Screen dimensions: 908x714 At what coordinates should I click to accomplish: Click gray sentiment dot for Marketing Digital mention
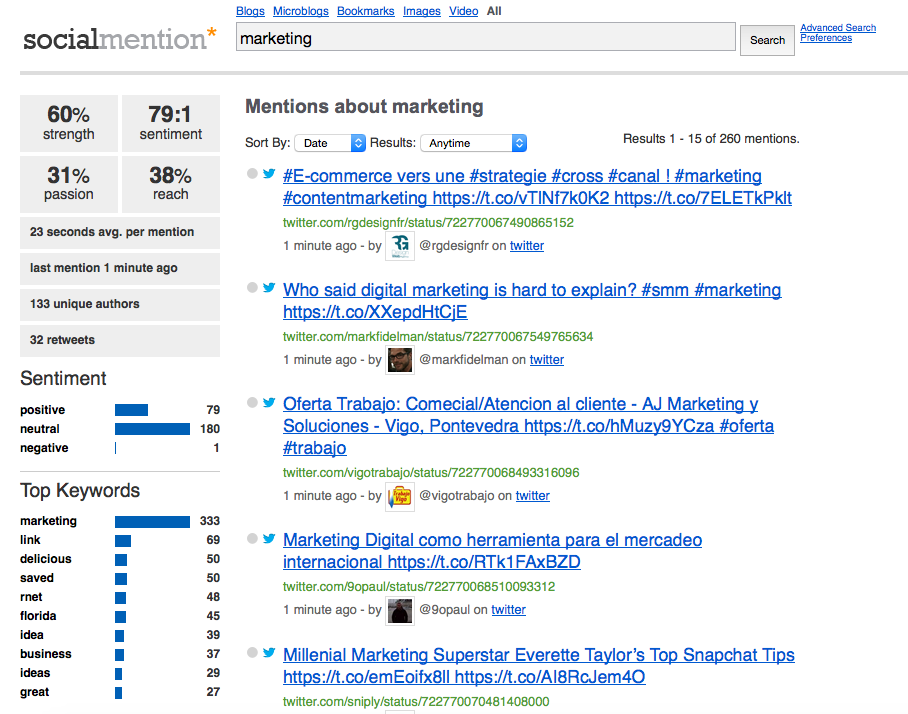click(x=252, y=538)
